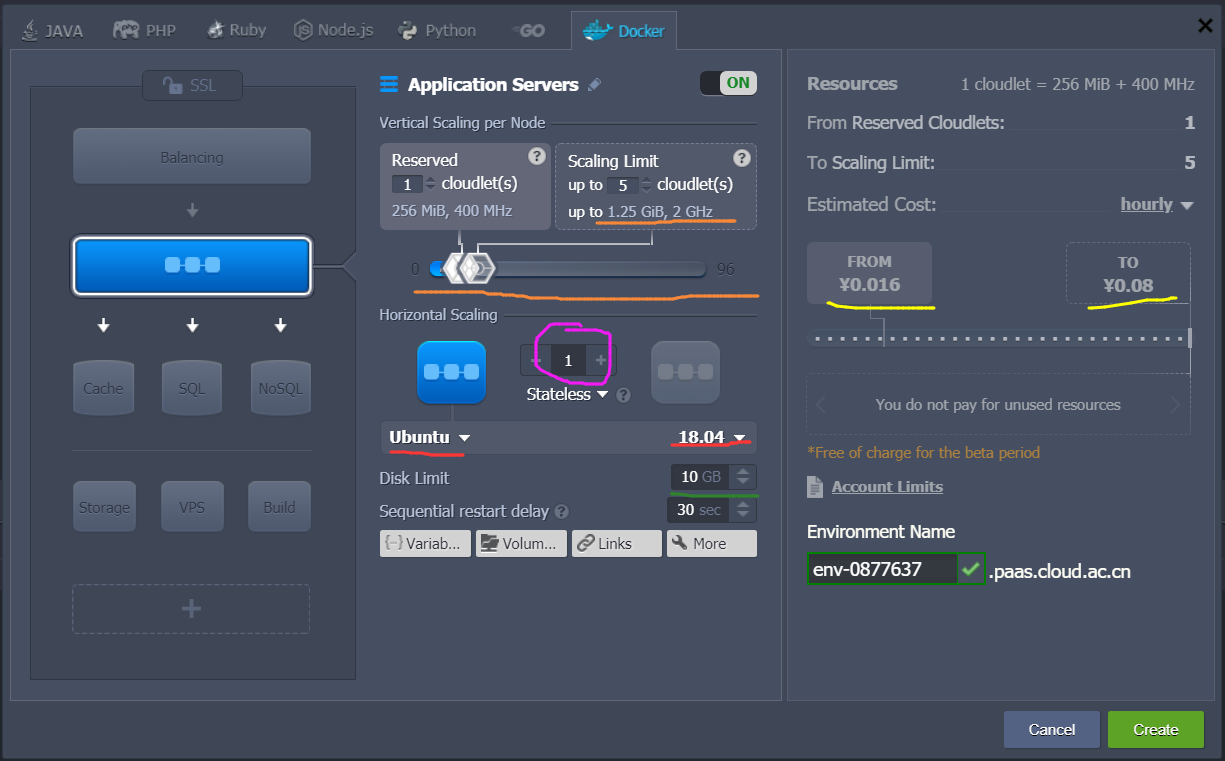
Task: Add a Build node
Action: click(280, 507)
